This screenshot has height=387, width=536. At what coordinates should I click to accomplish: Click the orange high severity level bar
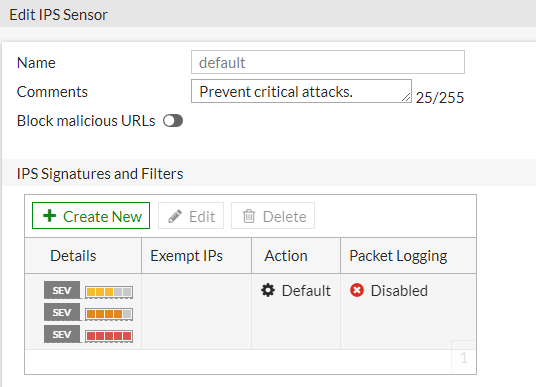pos(109,314)
